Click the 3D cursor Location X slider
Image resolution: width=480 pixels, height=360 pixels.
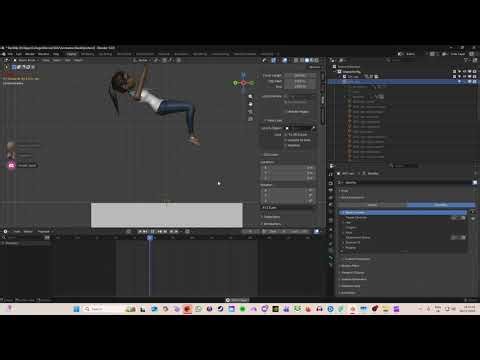(x=288, y=168)
